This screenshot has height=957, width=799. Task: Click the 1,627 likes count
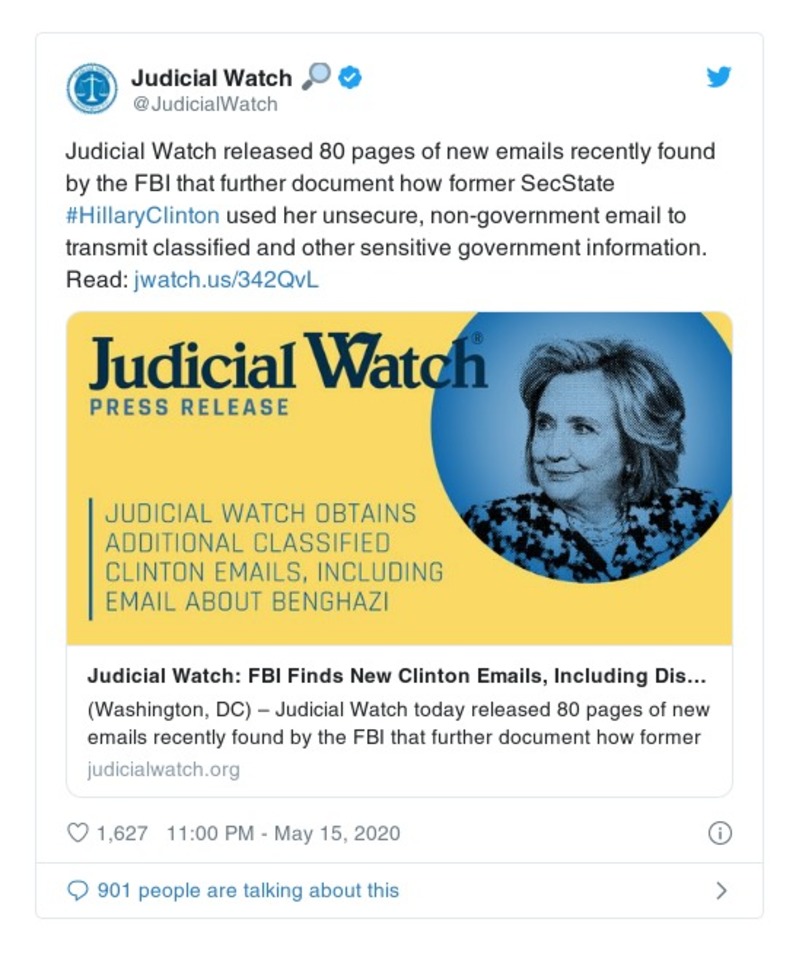pos(122,833)
